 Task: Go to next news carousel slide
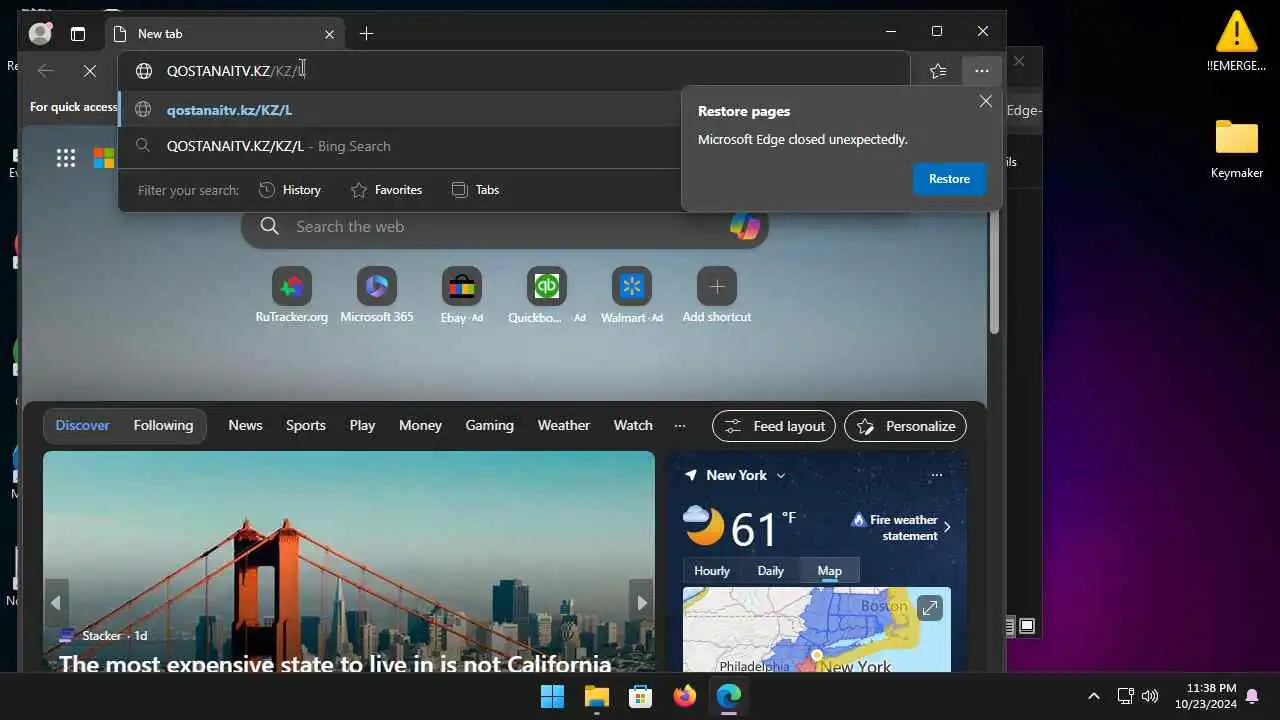pyautogui.click(x=642, y=602)
